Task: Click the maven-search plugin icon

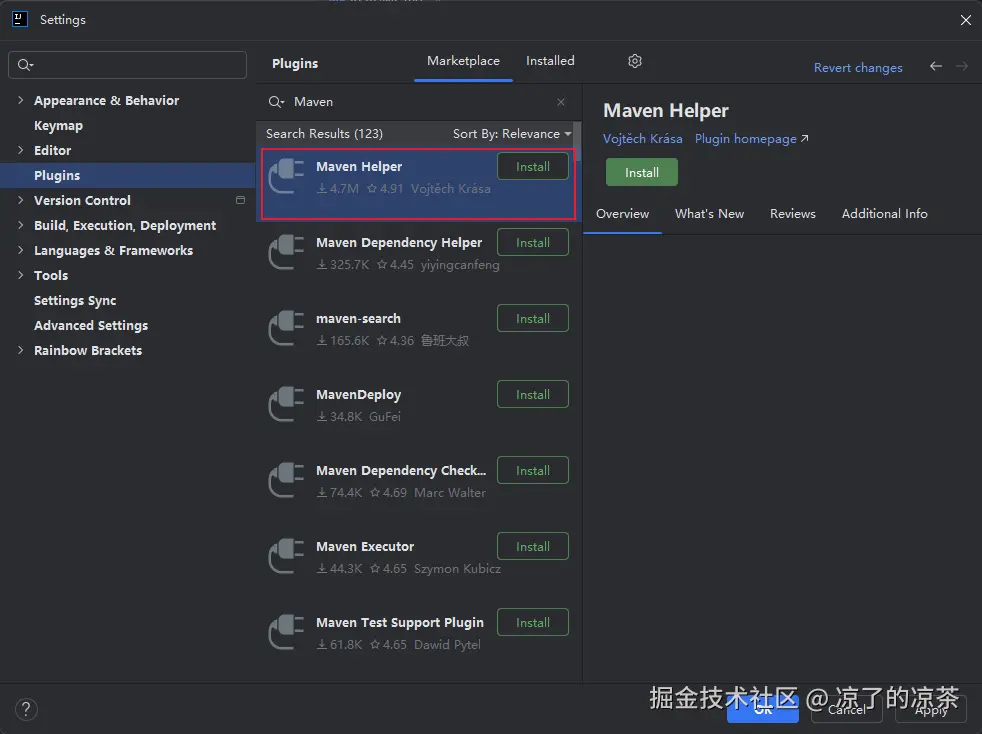Action: tap(286, 328)
